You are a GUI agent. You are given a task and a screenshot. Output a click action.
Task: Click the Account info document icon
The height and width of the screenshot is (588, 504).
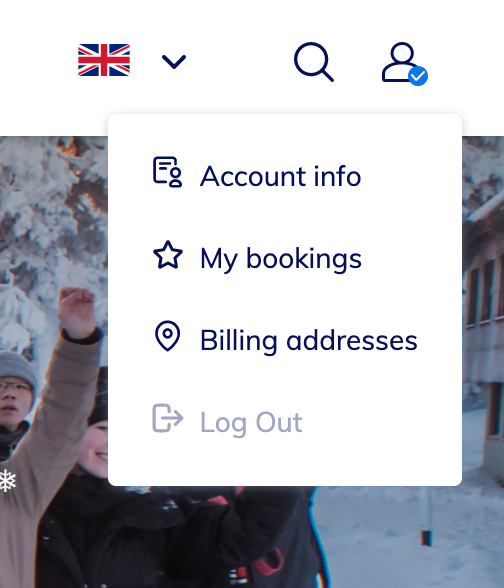[167, 172]
